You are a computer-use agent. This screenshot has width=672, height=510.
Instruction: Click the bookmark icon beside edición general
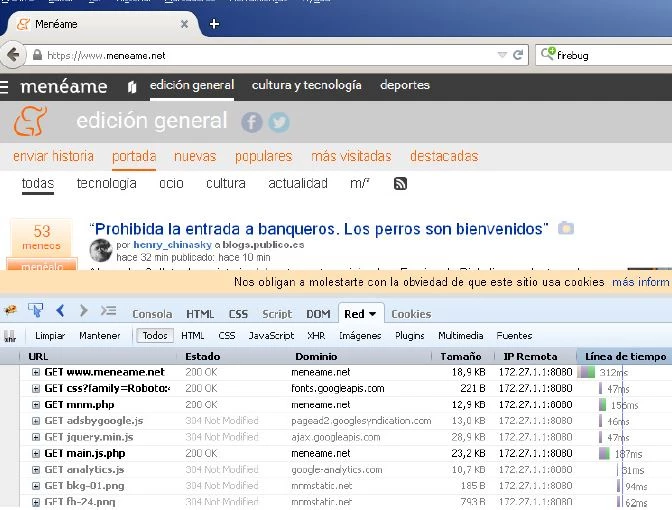pos(132,87)
